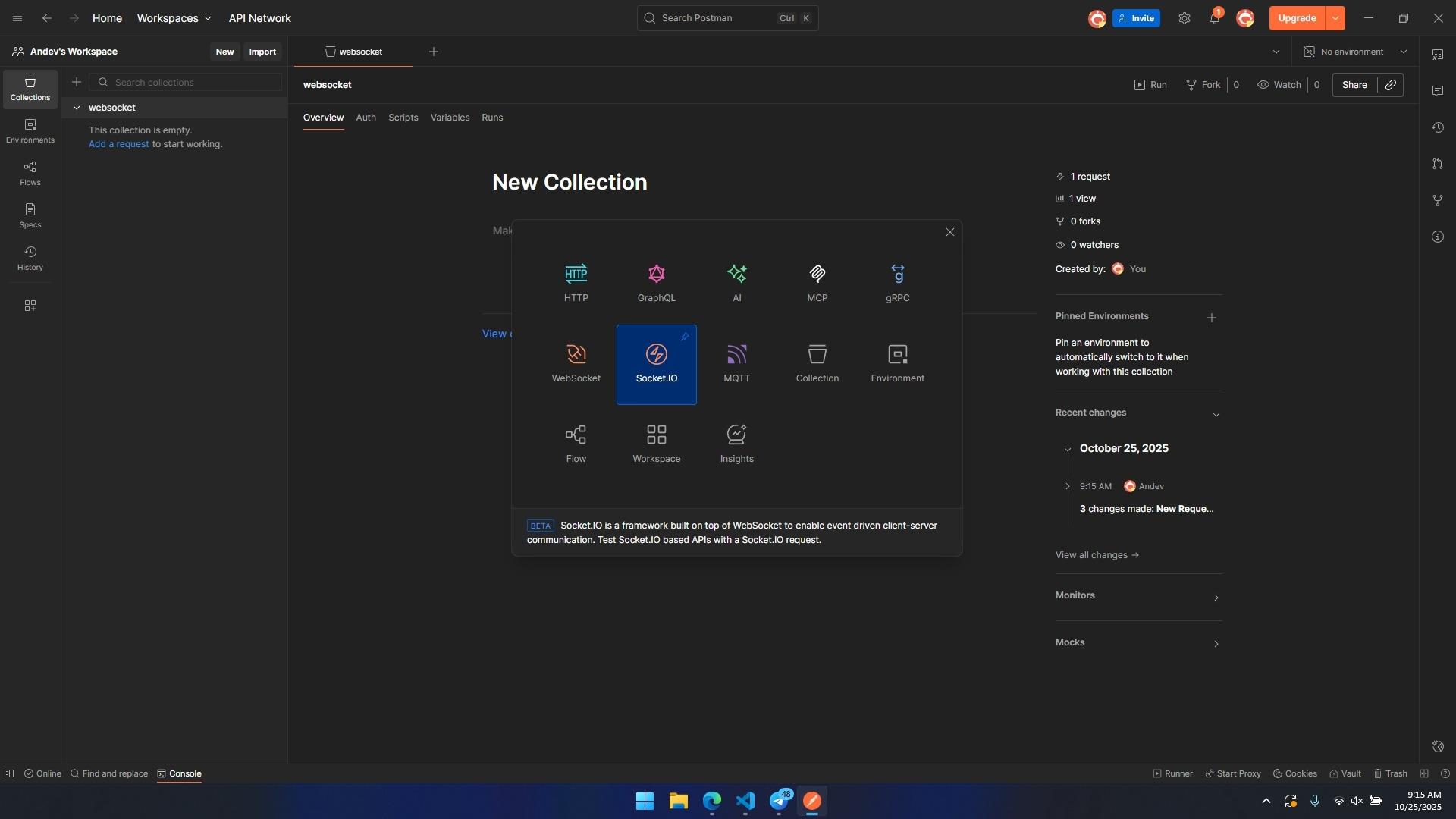The height and width of the screenshot is (819, 1456).
Task: Toggle the Console panel in status bar
Action: tap(179, 773)
